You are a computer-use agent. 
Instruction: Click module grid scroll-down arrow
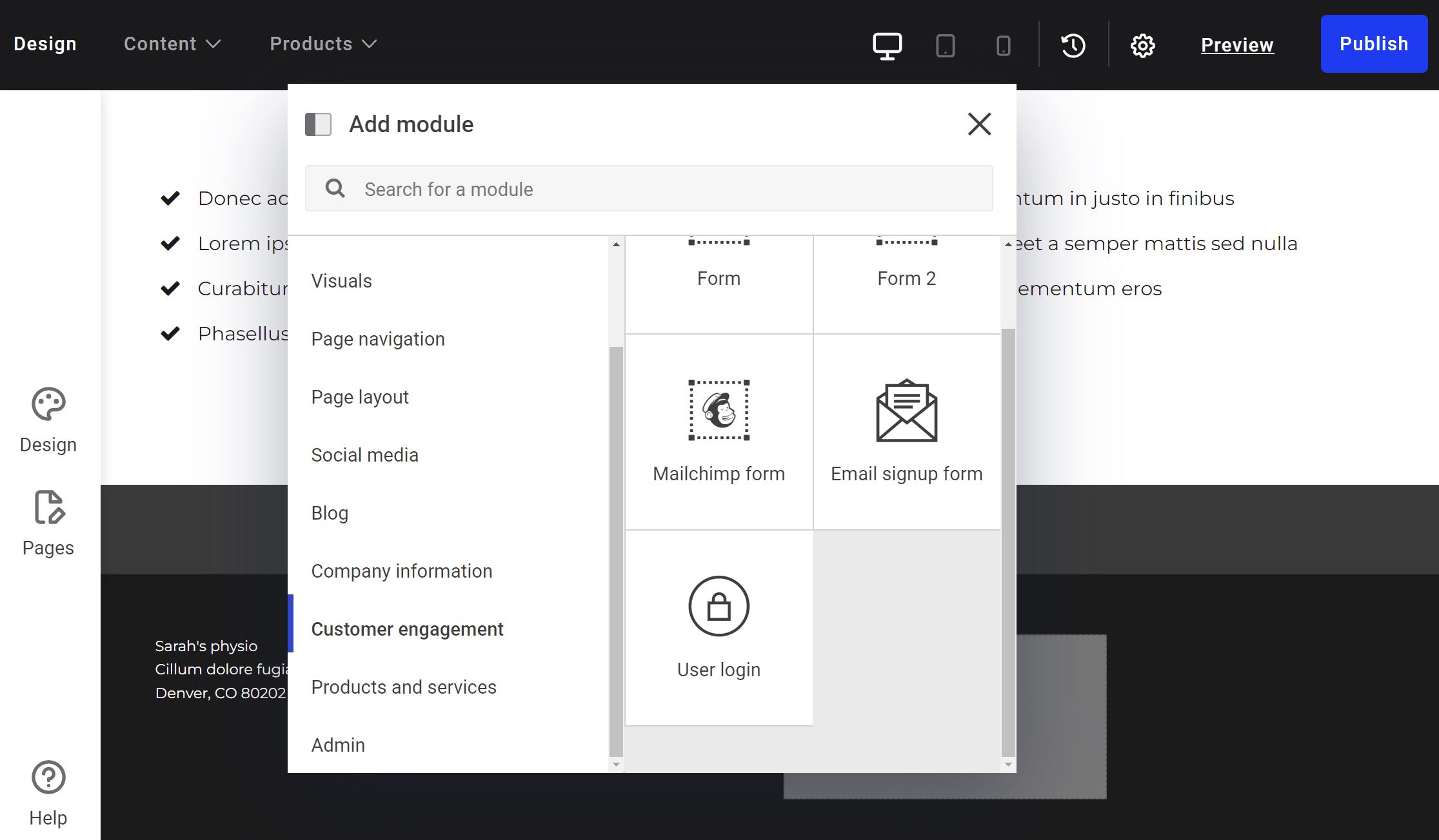[x=1008, y=765]
